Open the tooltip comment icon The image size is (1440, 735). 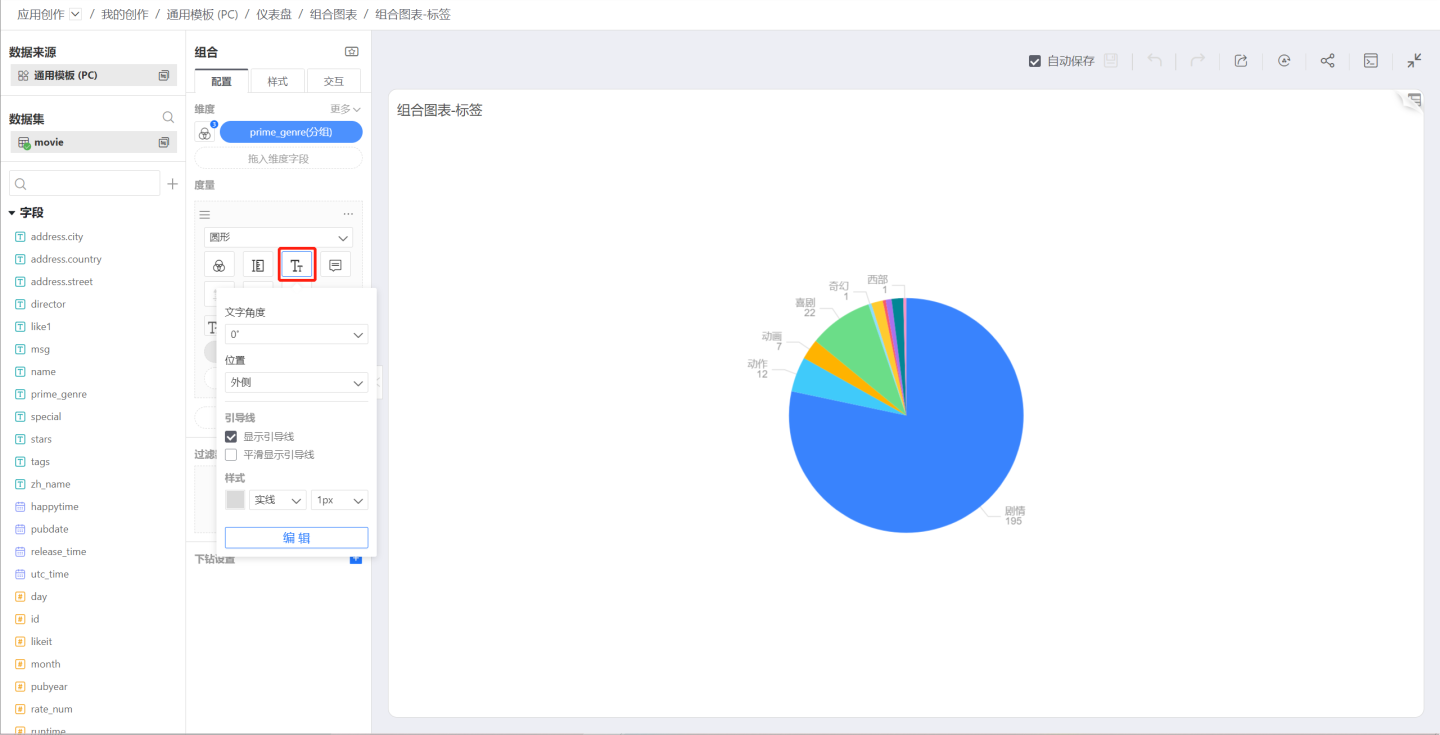(336, 265)
